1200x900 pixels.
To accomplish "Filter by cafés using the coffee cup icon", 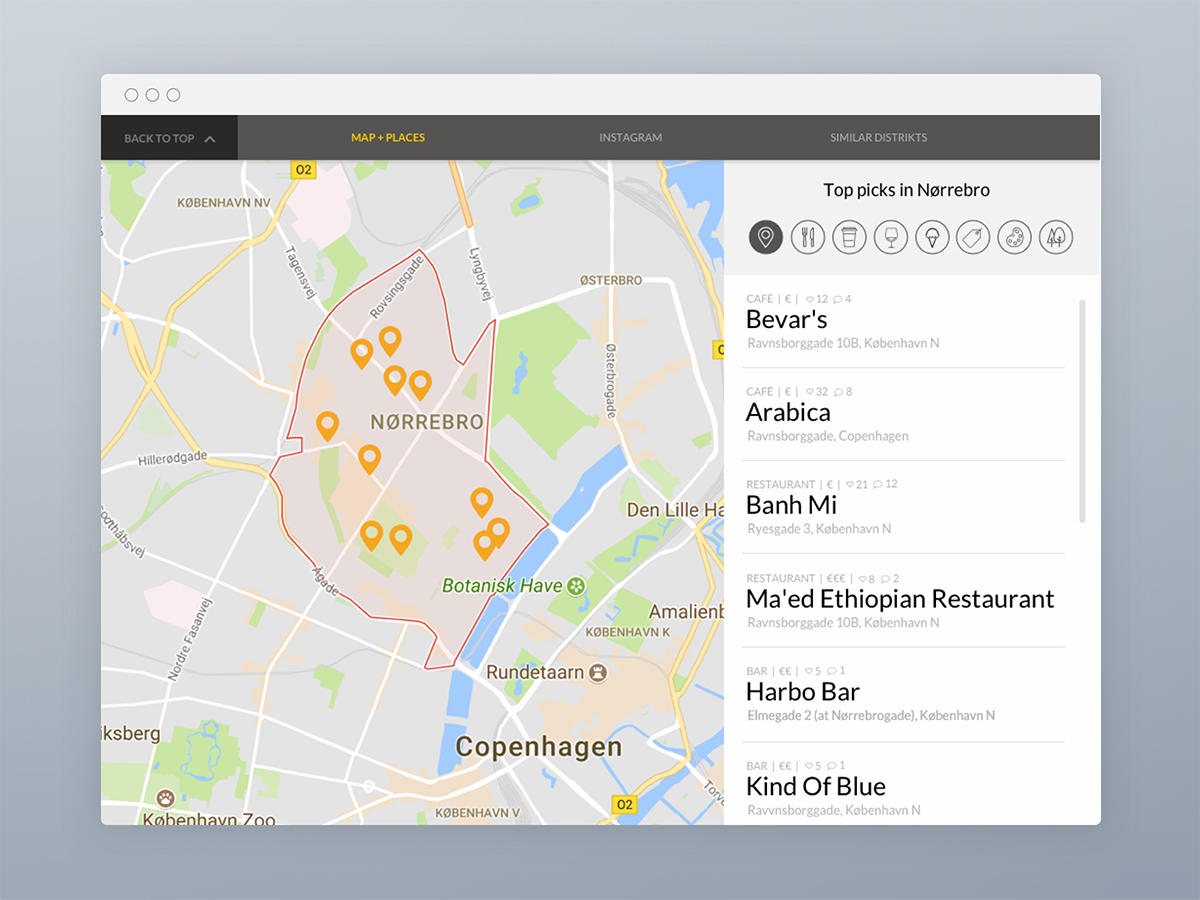I will click(x=849, y=237).
